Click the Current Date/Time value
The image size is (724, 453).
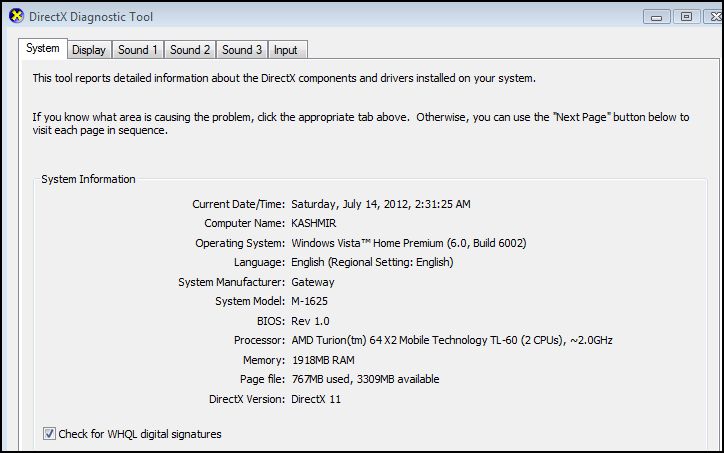(380, 204)
